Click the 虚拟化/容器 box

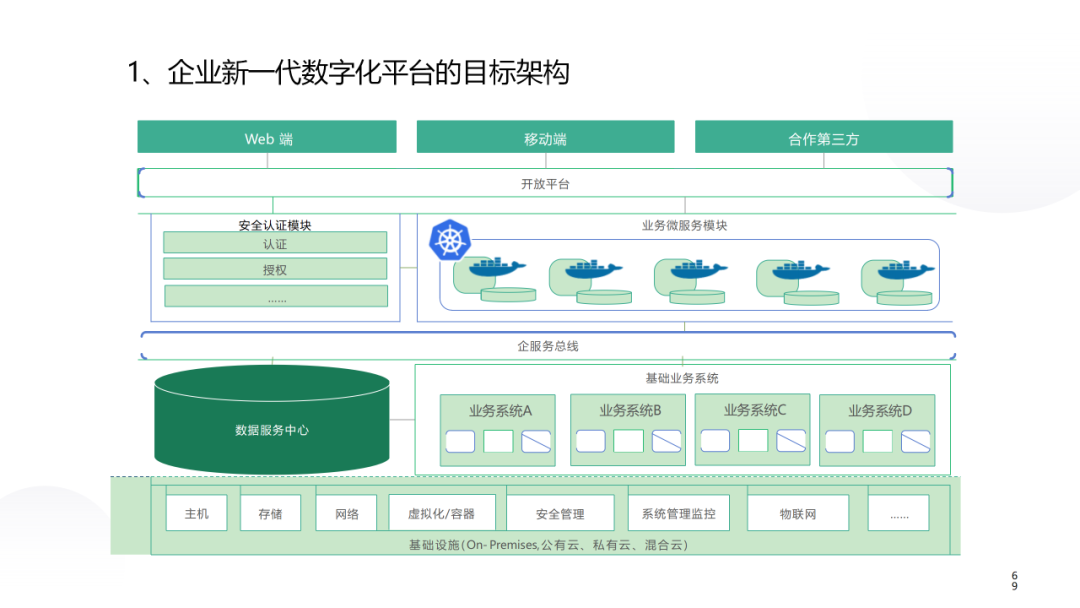pyautogui.click(x=442, y=513)
